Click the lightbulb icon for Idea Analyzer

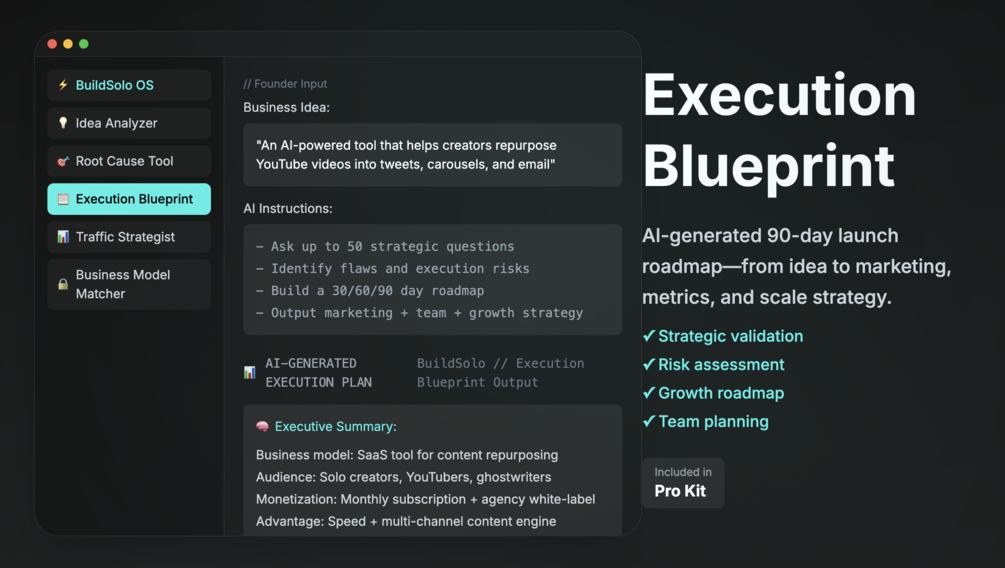point(63,123)
